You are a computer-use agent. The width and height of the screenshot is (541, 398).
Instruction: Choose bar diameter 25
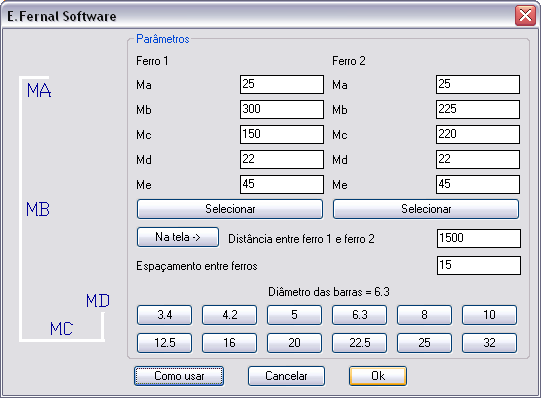point(424,343)
